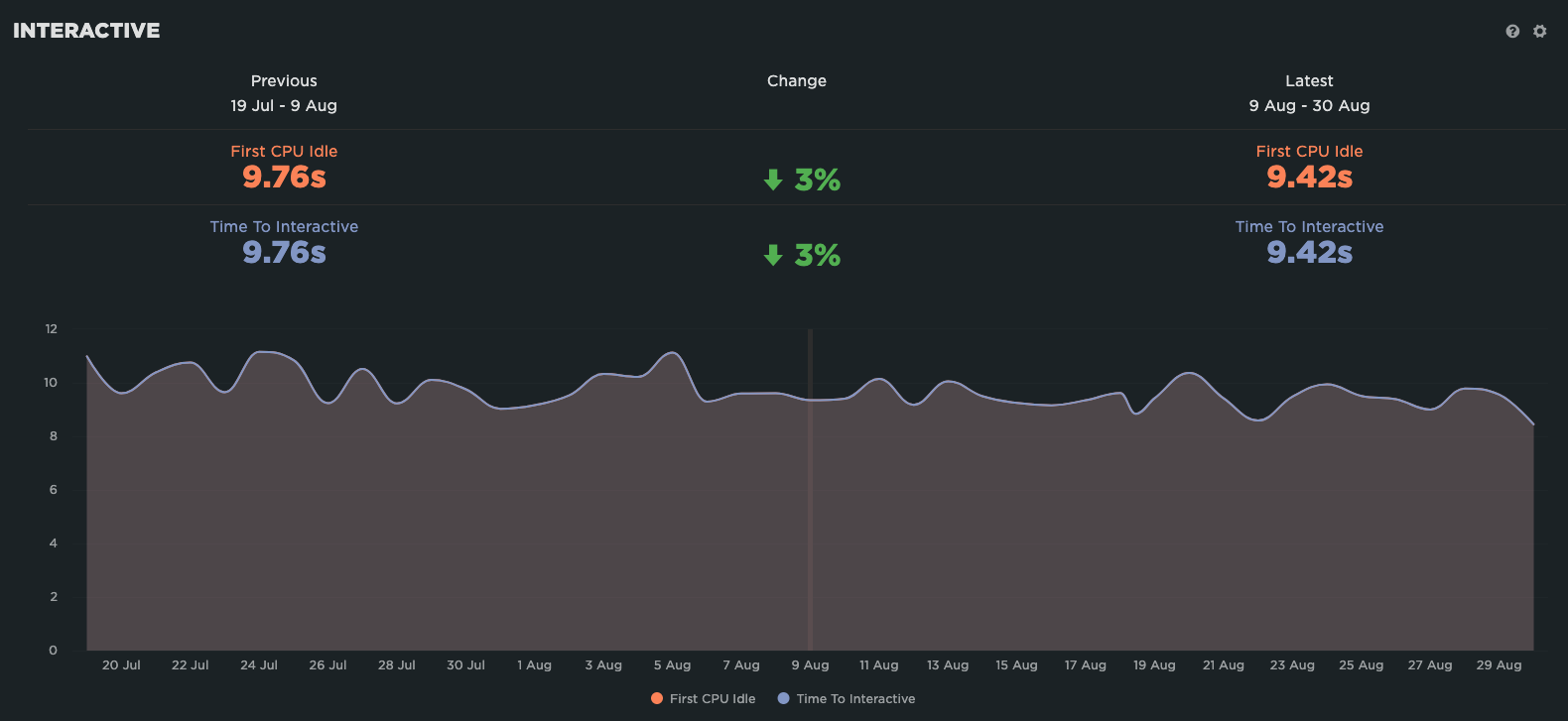Screen dimensions: 1568x721
Task: Click the Latest First CPU Idle 9.42s value
Action: (x=1309, y=178)
